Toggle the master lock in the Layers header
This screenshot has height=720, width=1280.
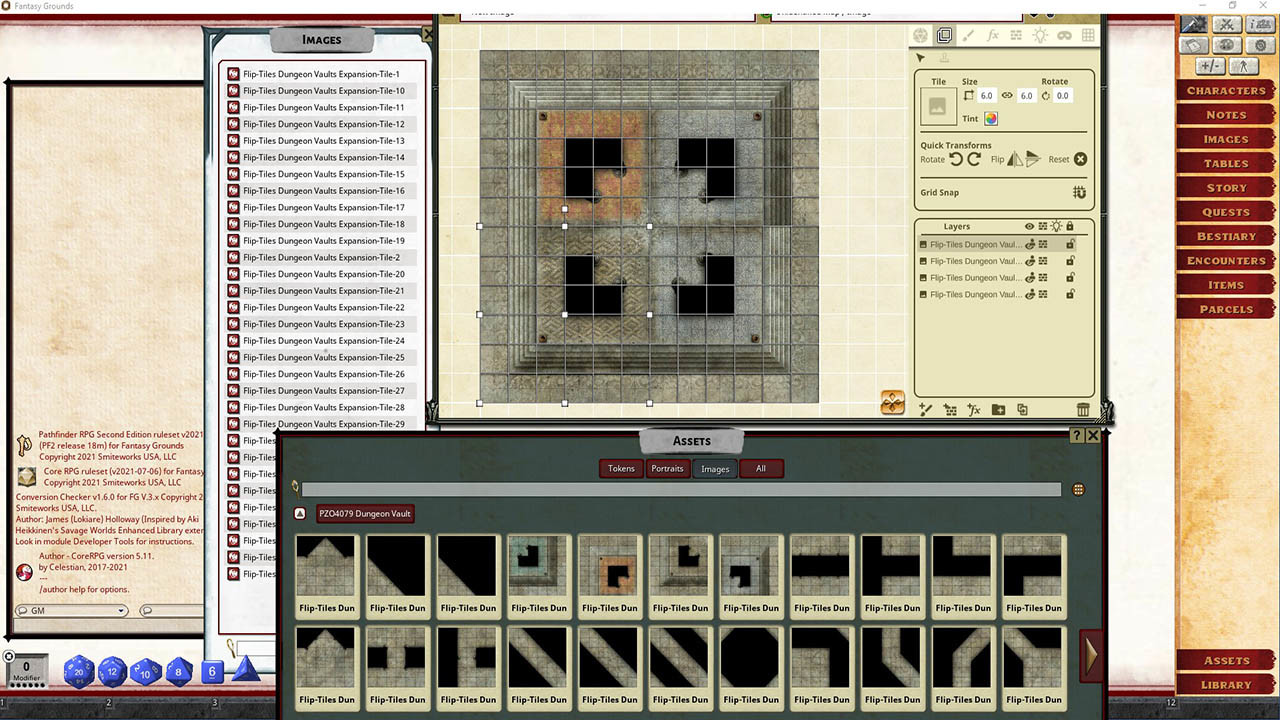tap(1070, 226)
